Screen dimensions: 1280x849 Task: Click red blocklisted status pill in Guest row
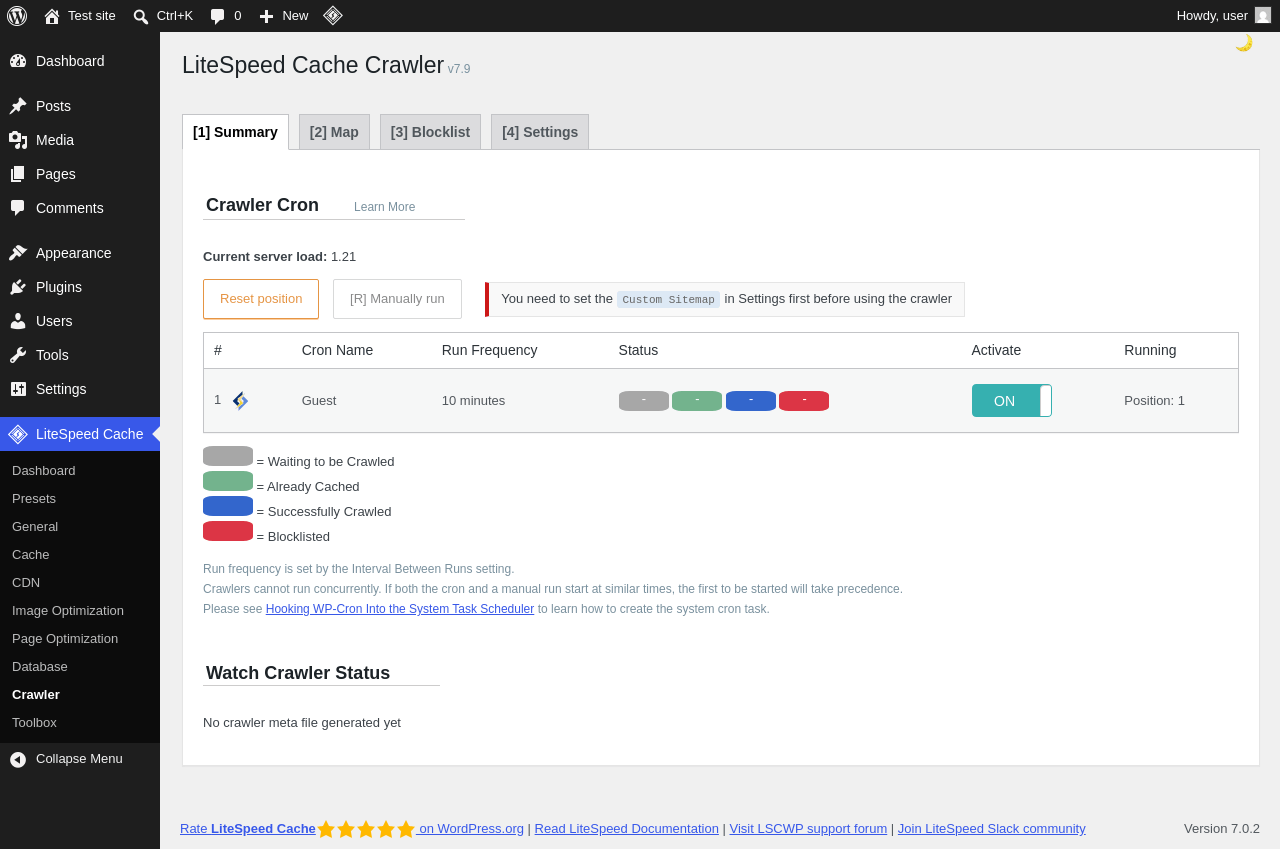click(804, 401)
